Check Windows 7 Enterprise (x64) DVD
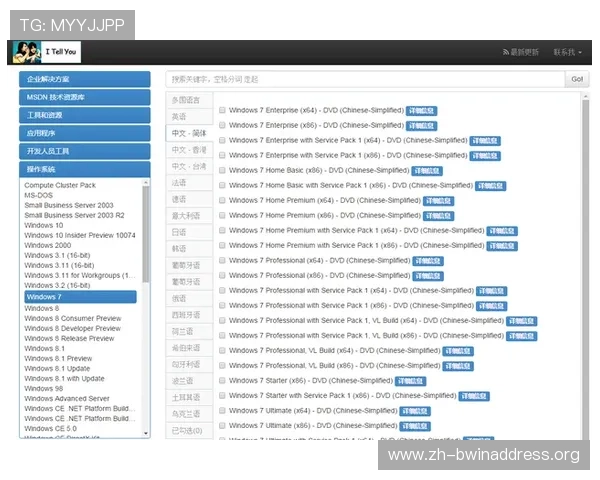This screenshot has height=480, width=600. pos(222,110)
